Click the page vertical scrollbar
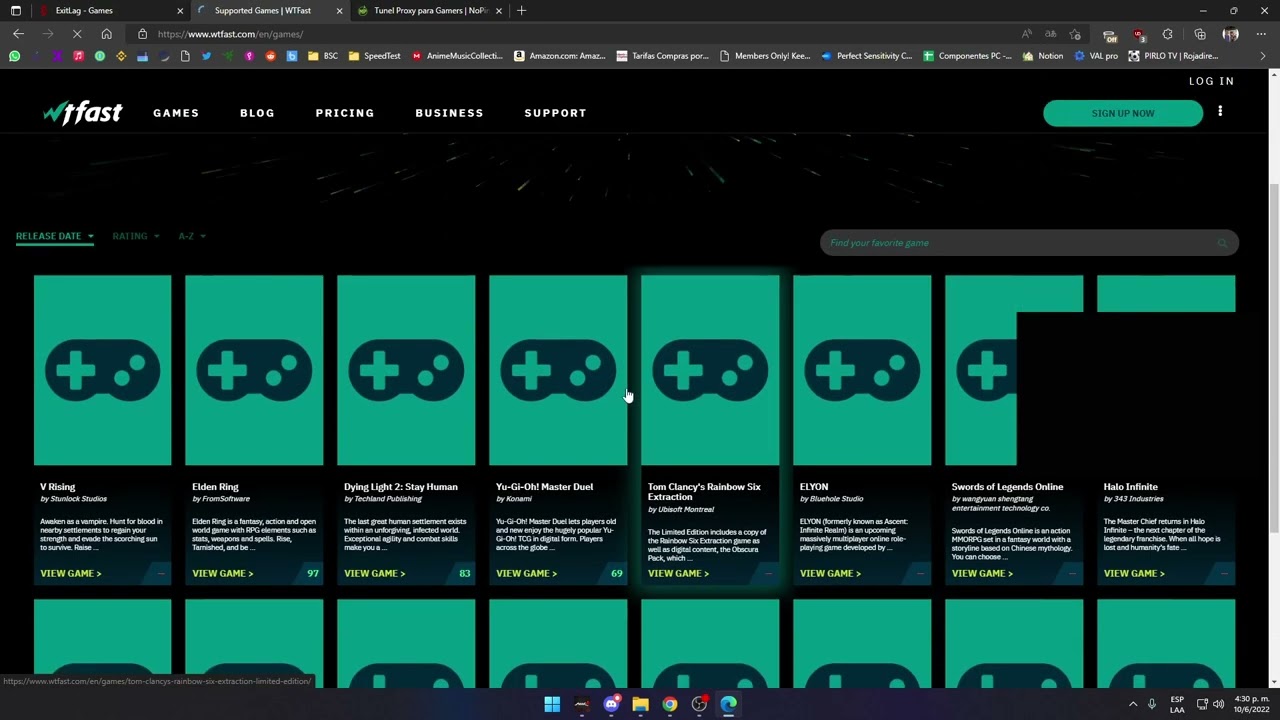The height and width of the screenshot is (720, 1280). [x=1273, y=360]
